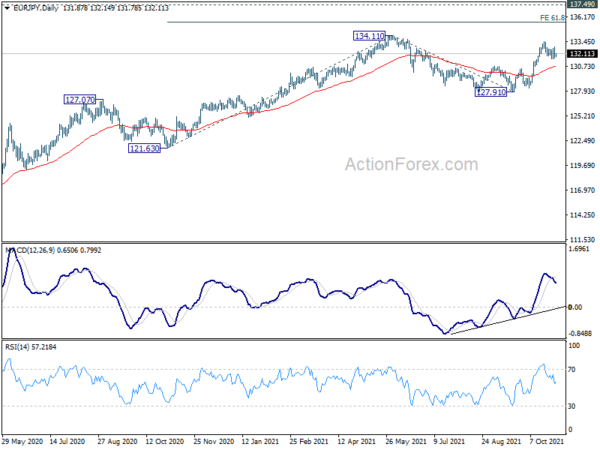
Task: Select the FE 61.8 horizontal level line
Action: [x=366, y=22]
